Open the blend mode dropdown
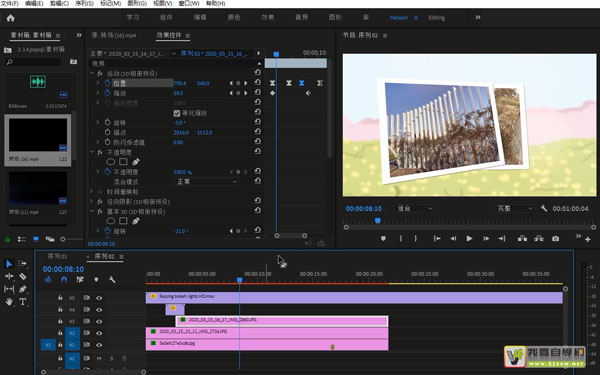Viewport: 600px width, 375px height. 207,181
